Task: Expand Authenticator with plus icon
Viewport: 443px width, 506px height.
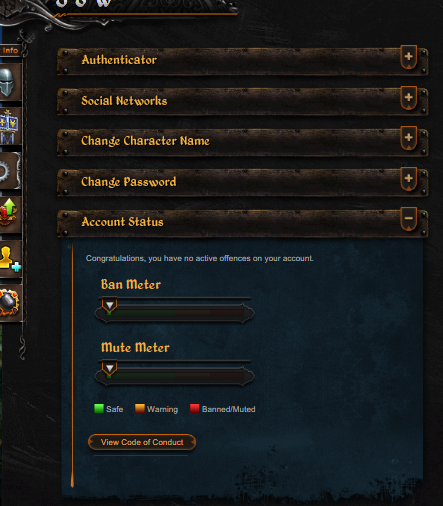Action: (x=409, y=57)
